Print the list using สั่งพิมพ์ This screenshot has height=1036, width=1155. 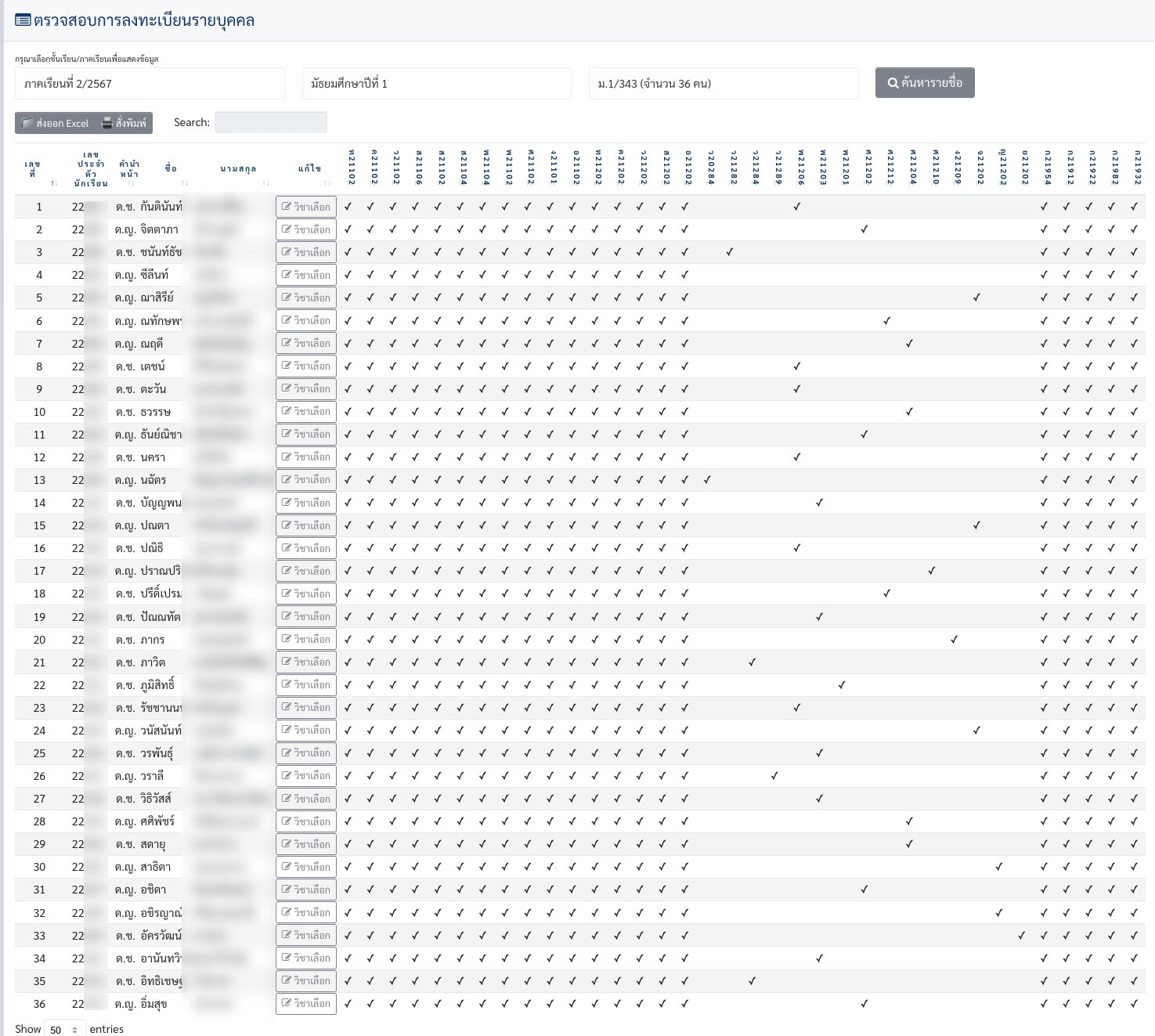(125, 123)
